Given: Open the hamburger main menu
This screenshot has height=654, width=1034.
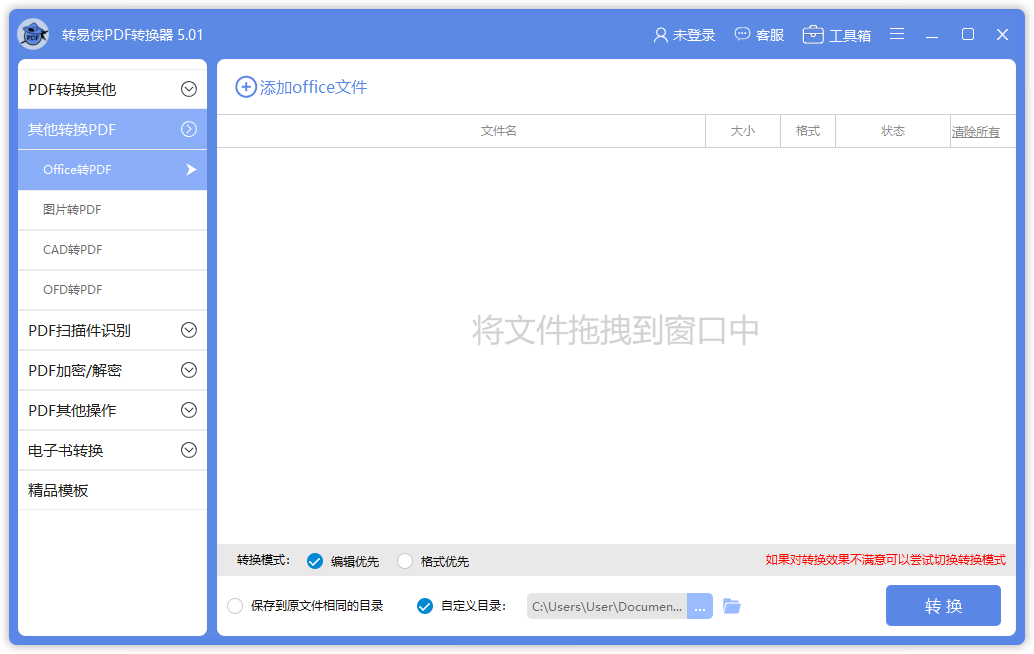Looking at the screenshot, I should 897,34.
